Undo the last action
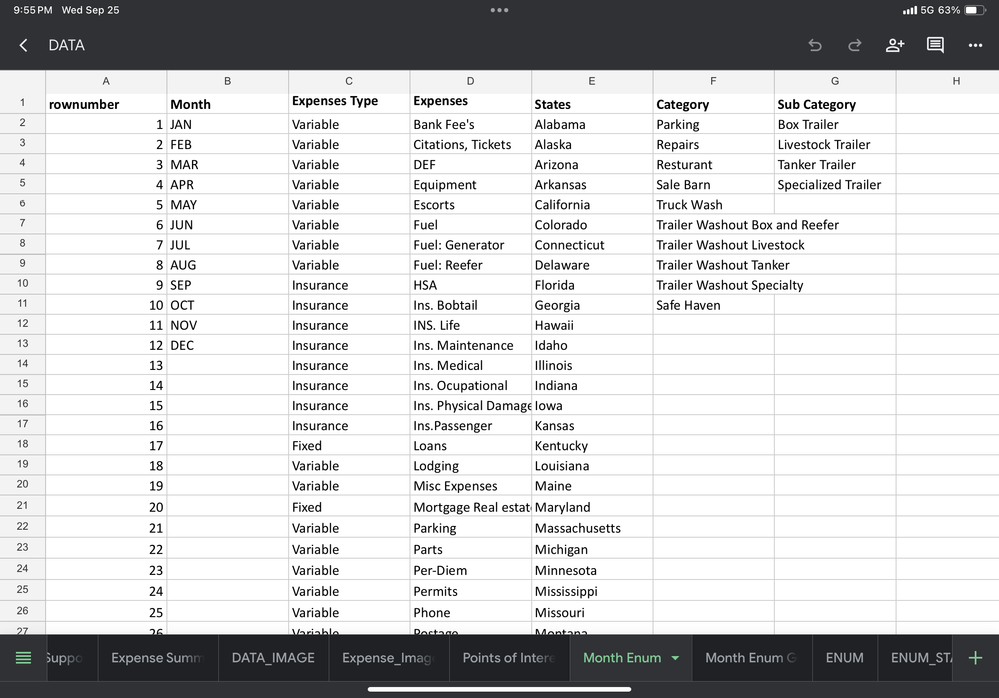 pyautogui.click(x=815, y=45)
